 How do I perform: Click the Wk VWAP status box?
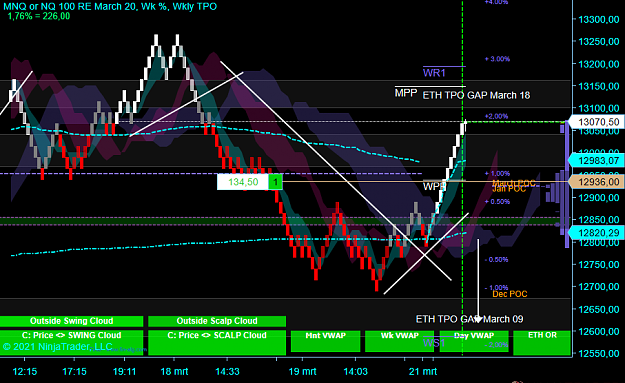(399, 341)
